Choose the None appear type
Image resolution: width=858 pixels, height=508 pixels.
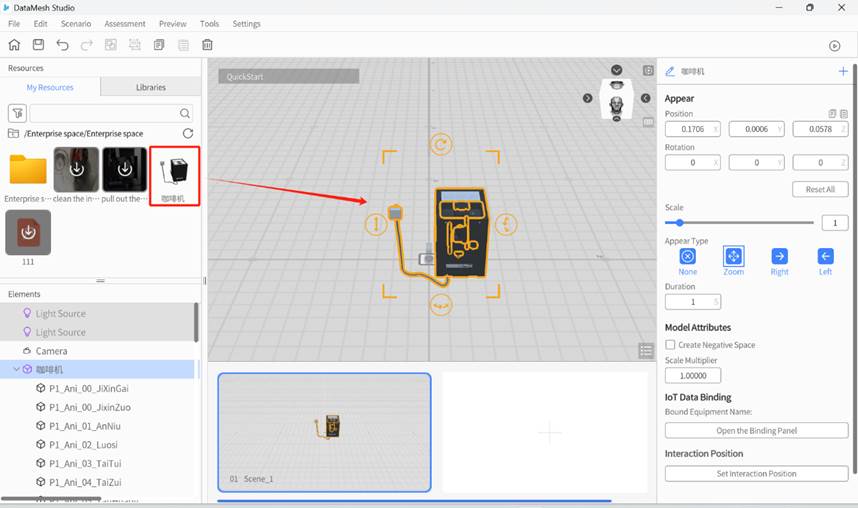tap(688, 257)
